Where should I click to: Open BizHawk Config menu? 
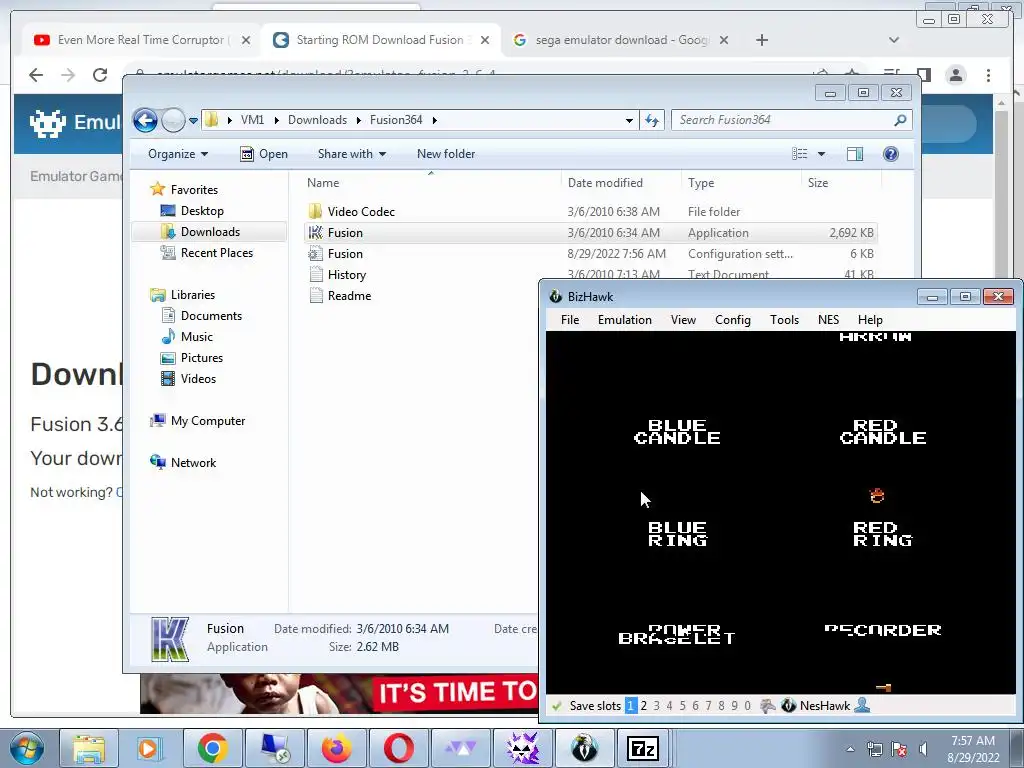point(733,320)
